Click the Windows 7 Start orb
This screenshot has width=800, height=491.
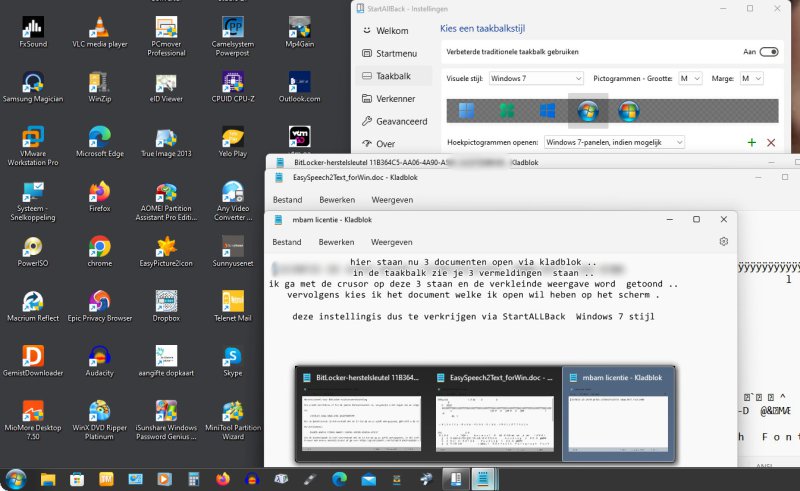click(16, 479)
